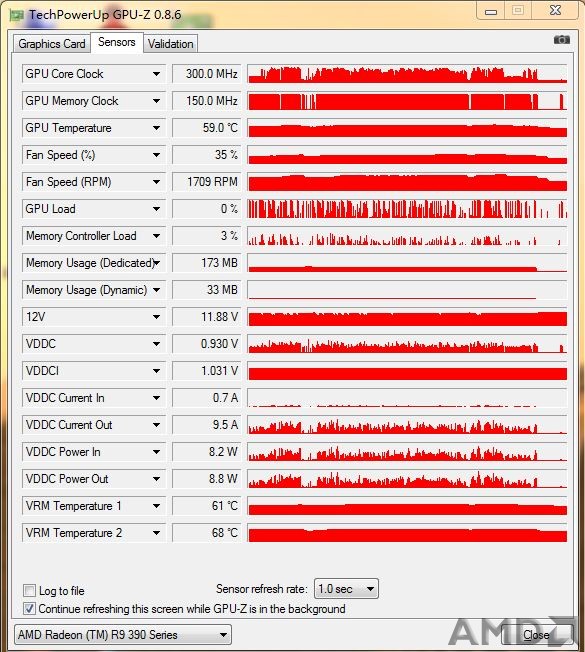Viewport: 585px width, 652px height.
Task: Click the 0 % GPU Load value
Action: [x=207, y=209]
